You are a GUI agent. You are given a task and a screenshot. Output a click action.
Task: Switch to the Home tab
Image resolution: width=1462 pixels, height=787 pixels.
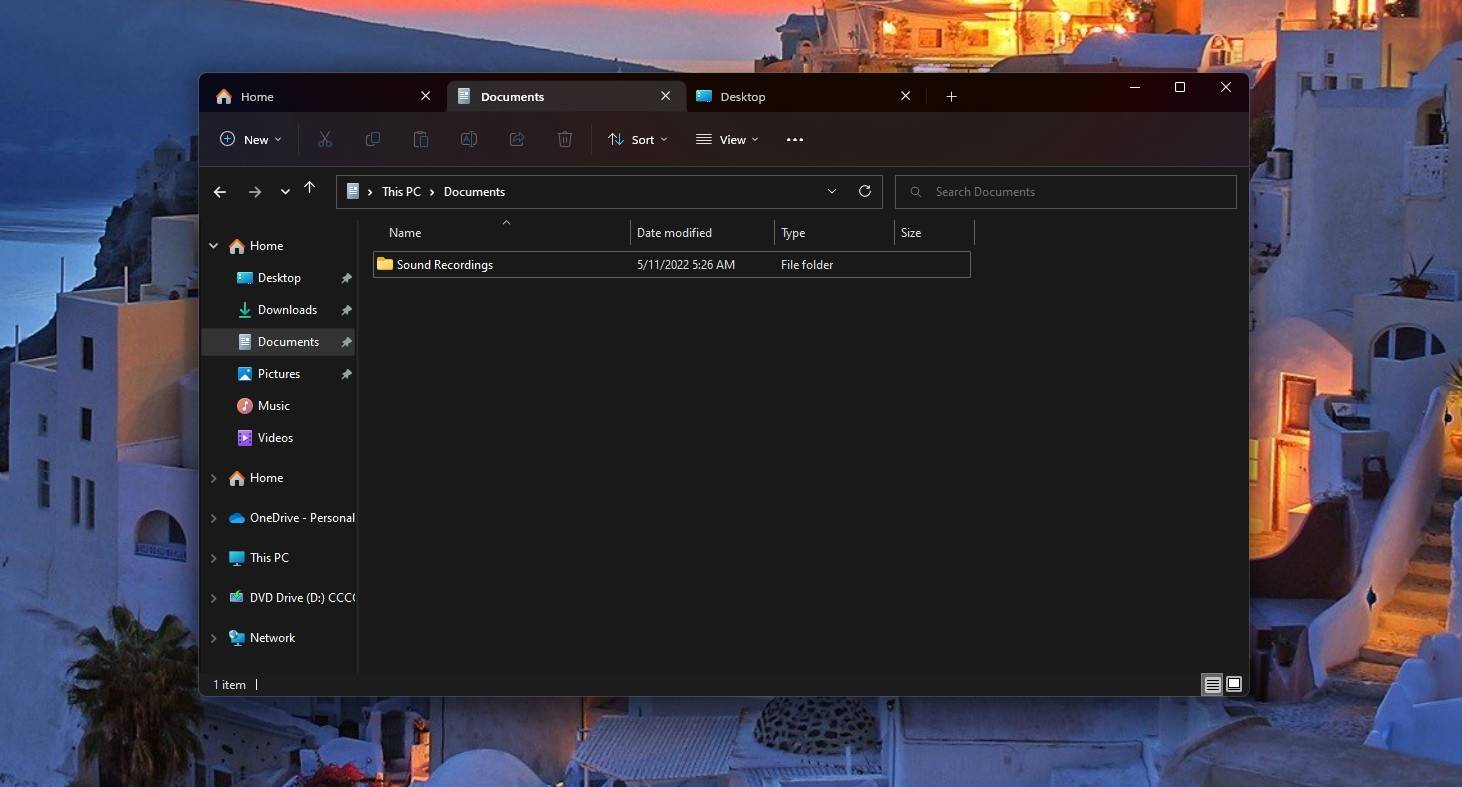coord(256,96)
